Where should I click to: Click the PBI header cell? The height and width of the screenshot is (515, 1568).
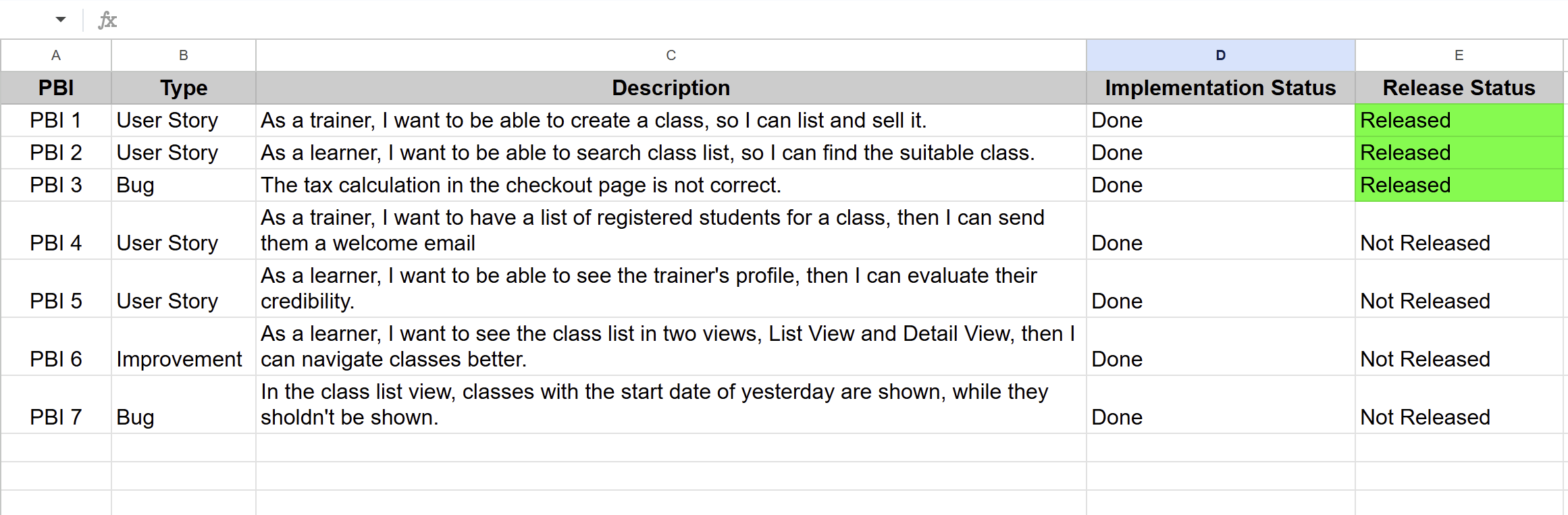pyautogui.click(x=56, y=88)
